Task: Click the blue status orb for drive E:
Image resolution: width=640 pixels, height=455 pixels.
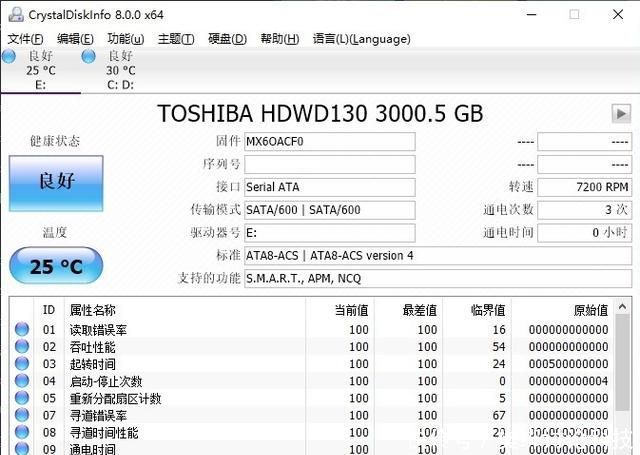Action: [x=9, y=56]
